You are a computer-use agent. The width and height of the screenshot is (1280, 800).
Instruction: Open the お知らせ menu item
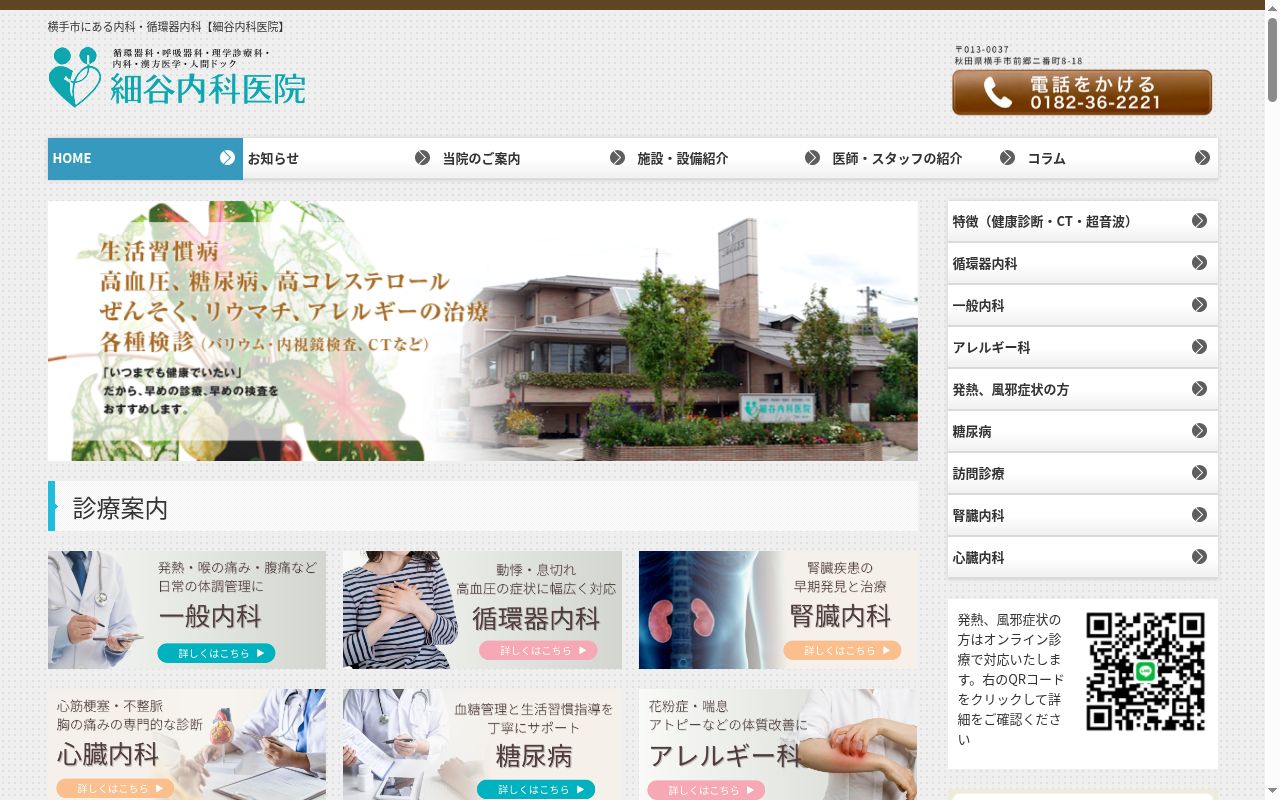click(340, 159)
